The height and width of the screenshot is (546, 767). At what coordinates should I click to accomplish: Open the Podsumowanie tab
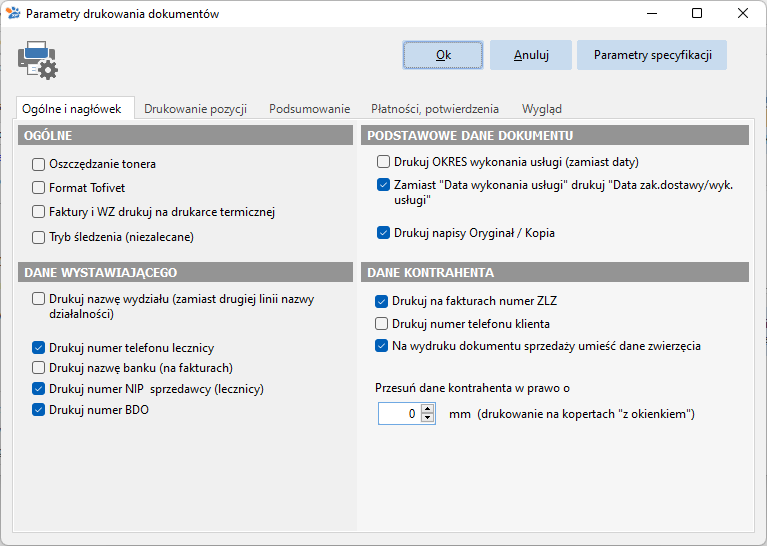pos(310,109)
